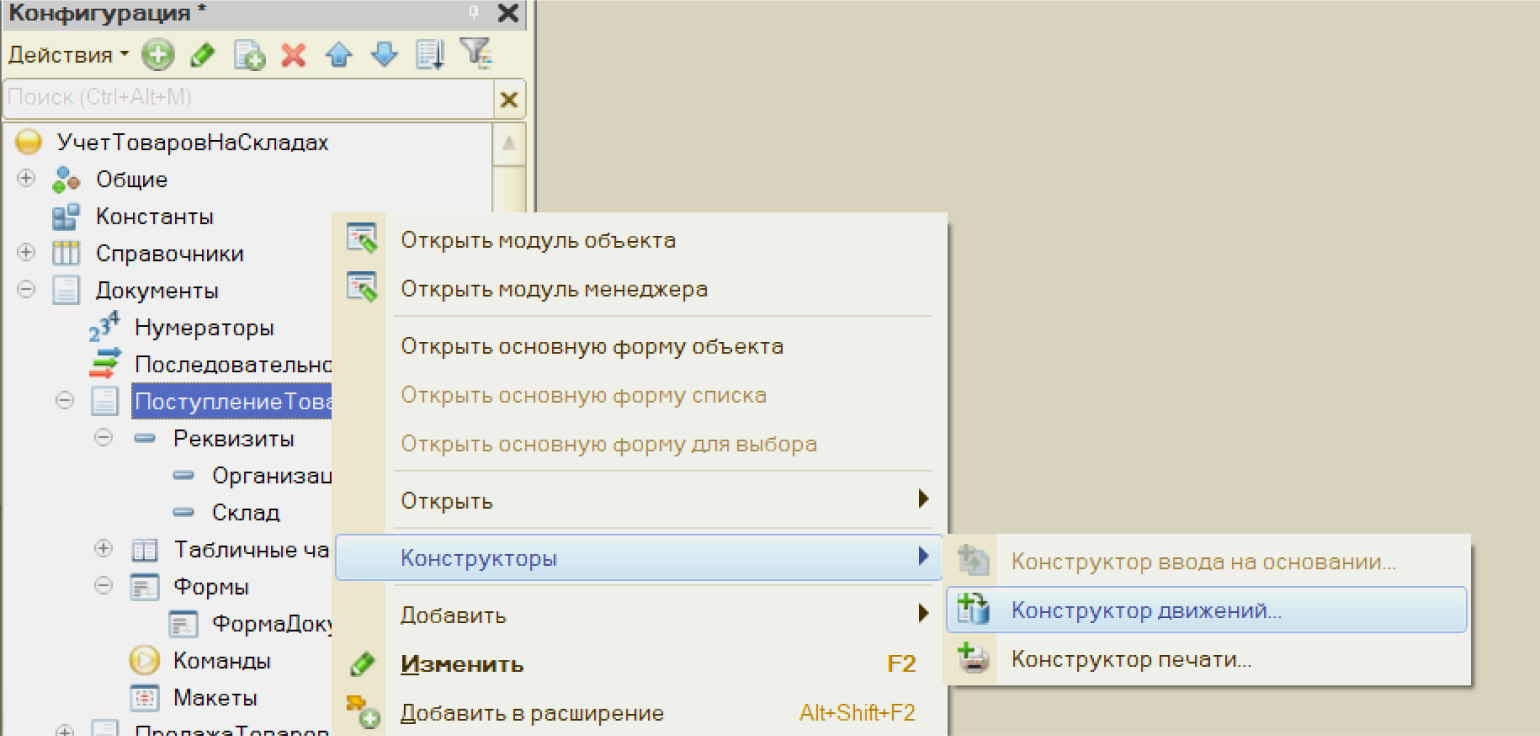Click the Реквизиты node icon
The image size is (1540, 736).
(x=144, y=439)
